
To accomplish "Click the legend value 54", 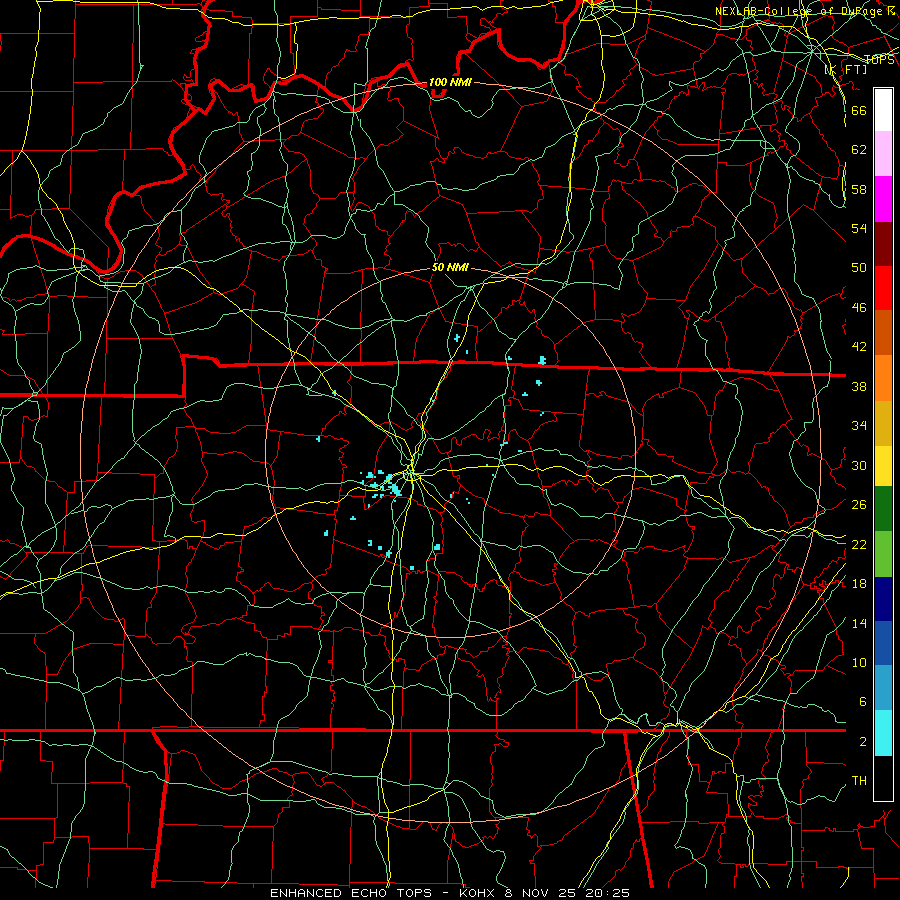I will pyautogui.click(x=859, y=228).
